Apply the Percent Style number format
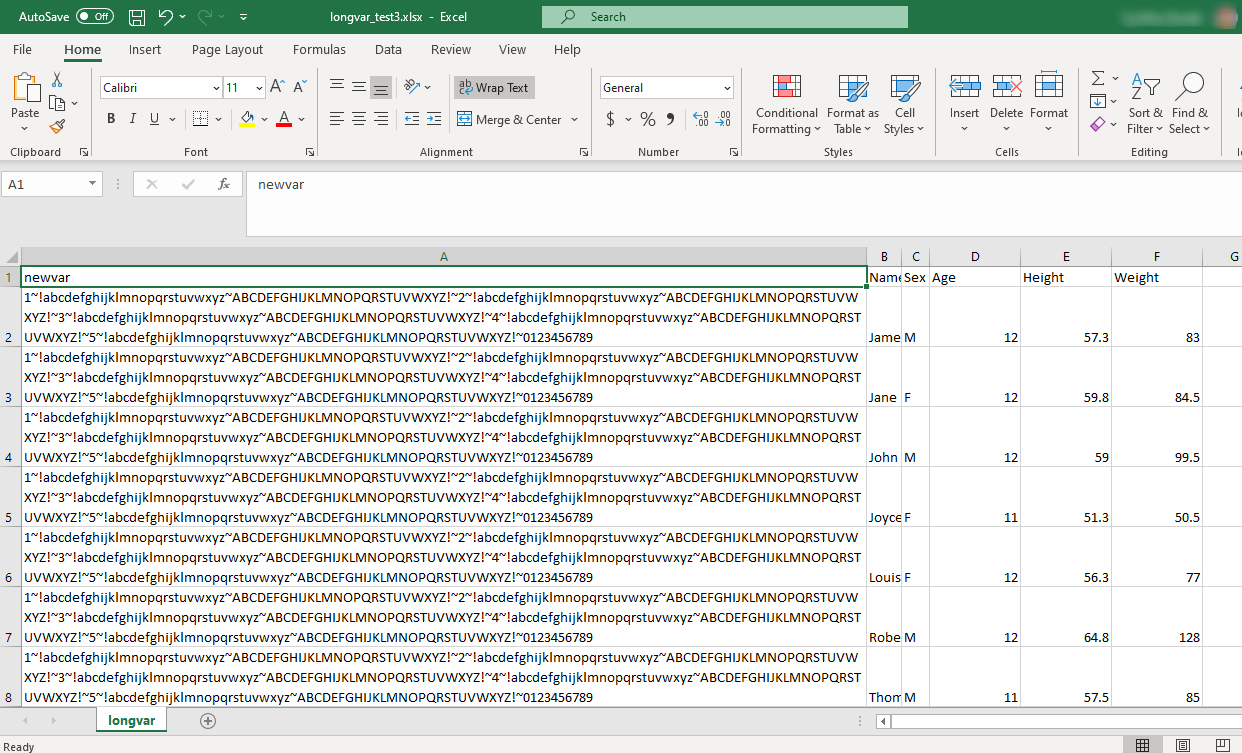Viewport: 1242px width, 753px height. pos(646,118)
